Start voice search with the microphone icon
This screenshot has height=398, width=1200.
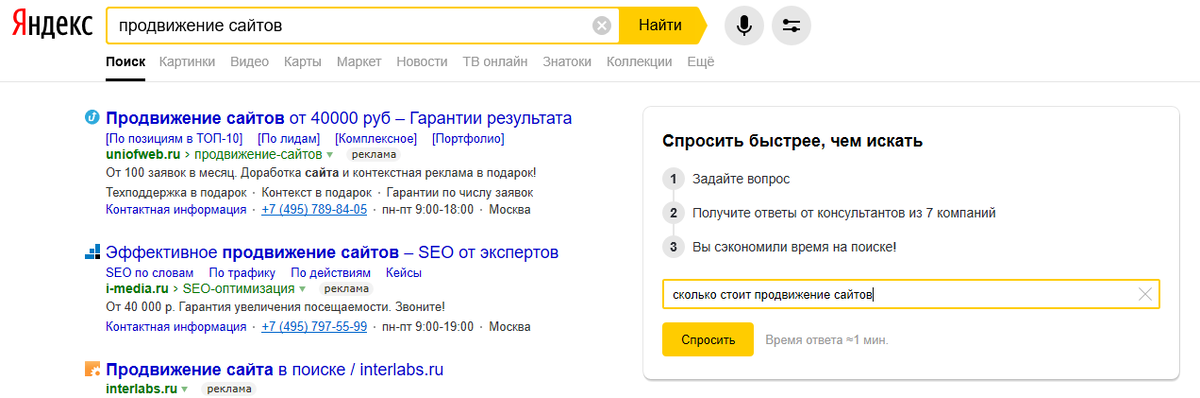pos(744,26)
